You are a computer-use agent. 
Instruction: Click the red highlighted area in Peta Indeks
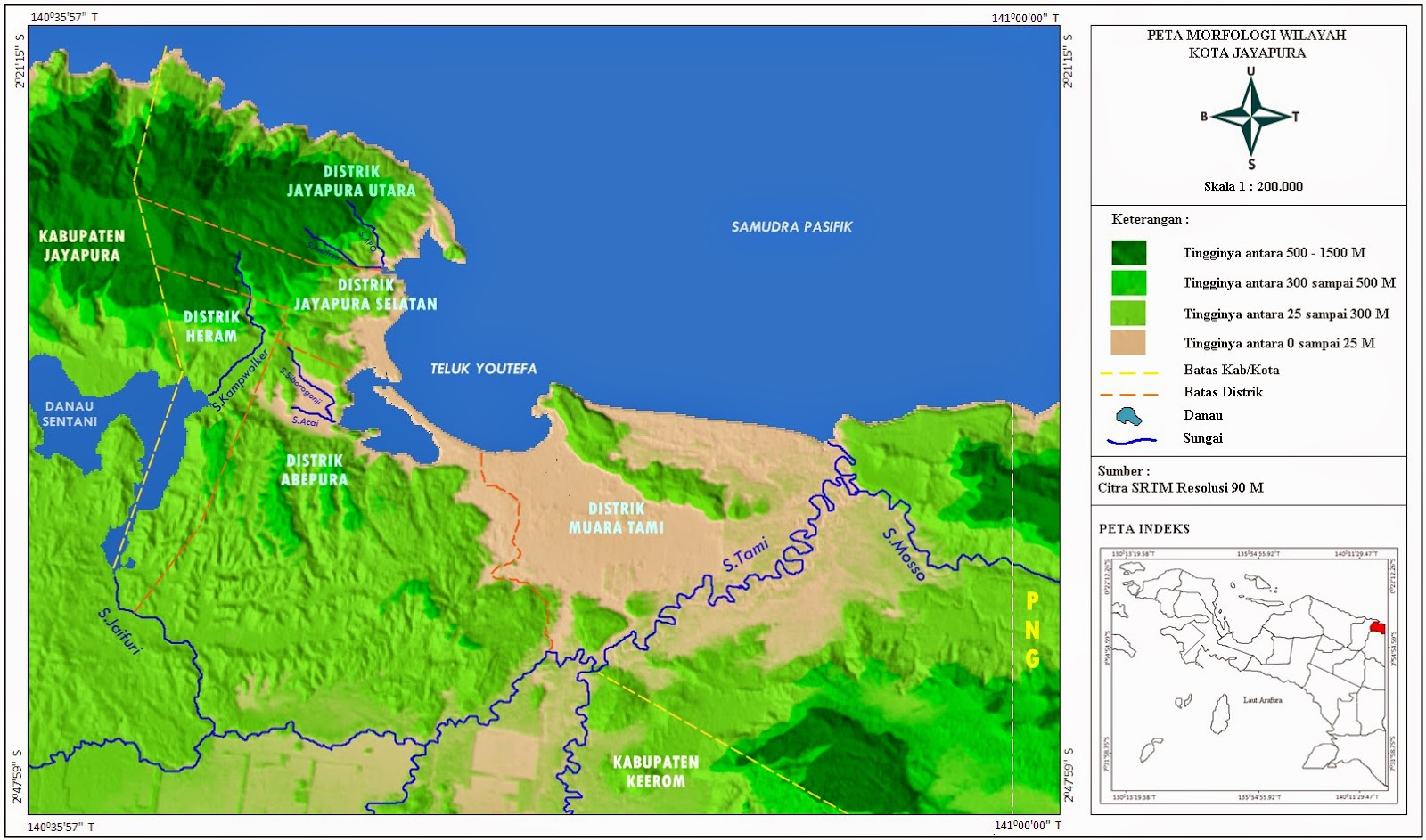tap(1378, 628)
